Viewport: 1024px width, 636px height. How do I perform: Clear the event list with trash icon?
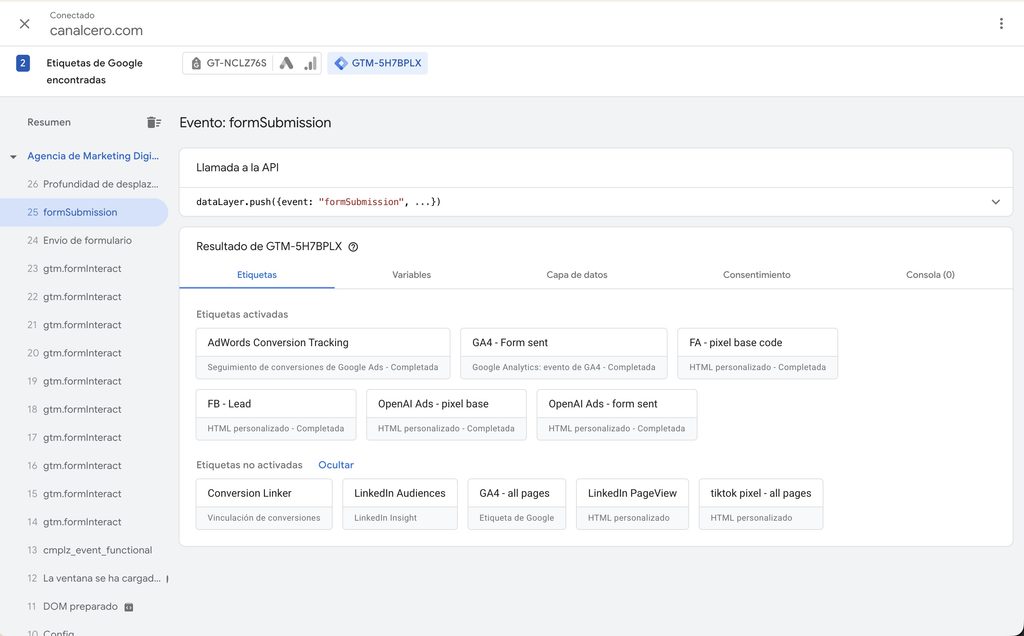click(153, 122)
